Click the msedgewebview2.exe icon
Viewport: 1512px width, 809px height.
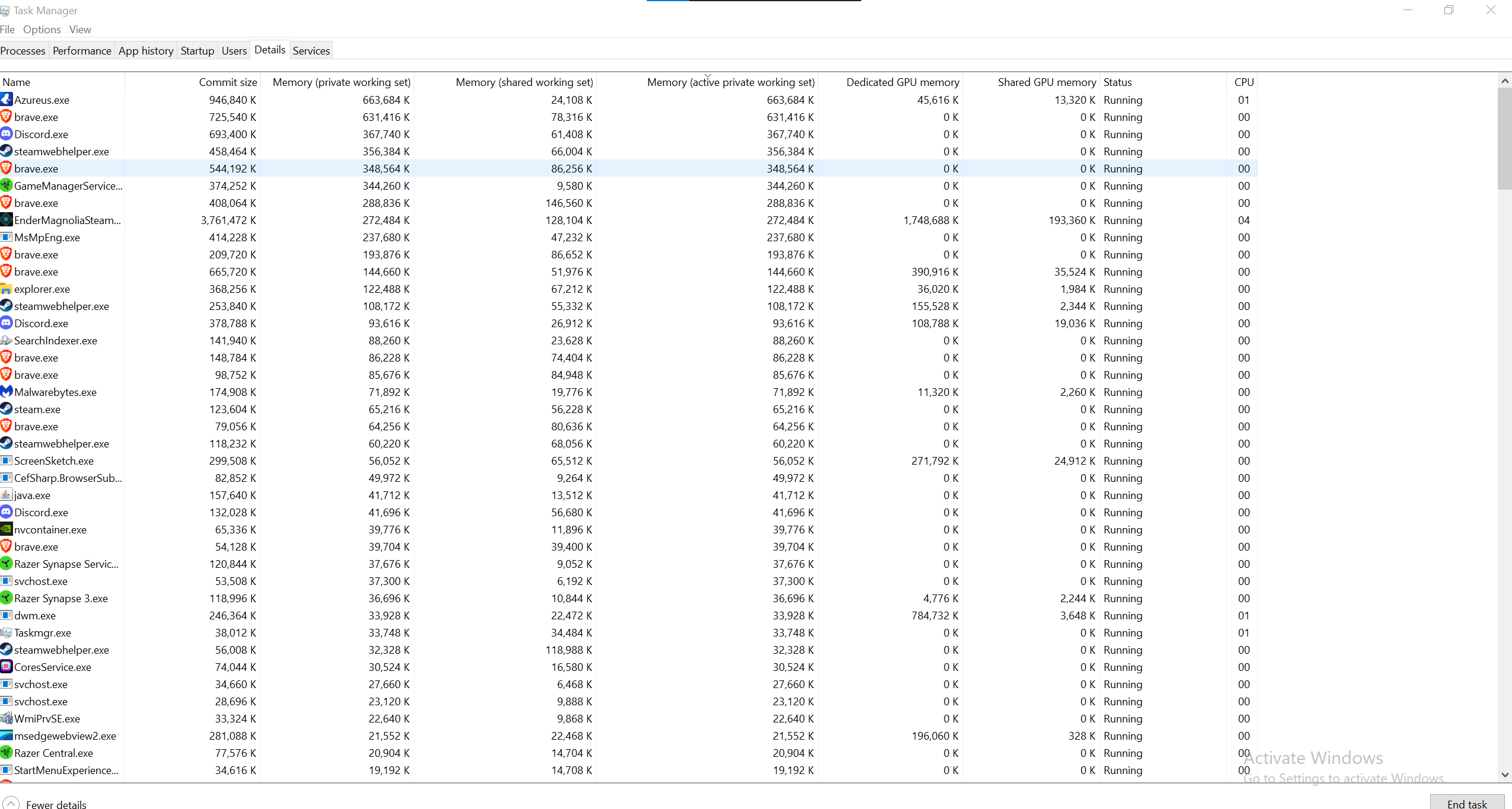(x=7, y=736)
